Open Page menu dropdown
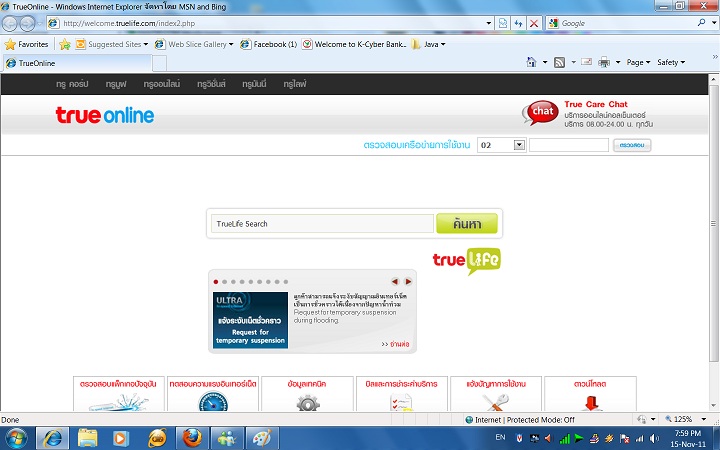 click(638, 62)
